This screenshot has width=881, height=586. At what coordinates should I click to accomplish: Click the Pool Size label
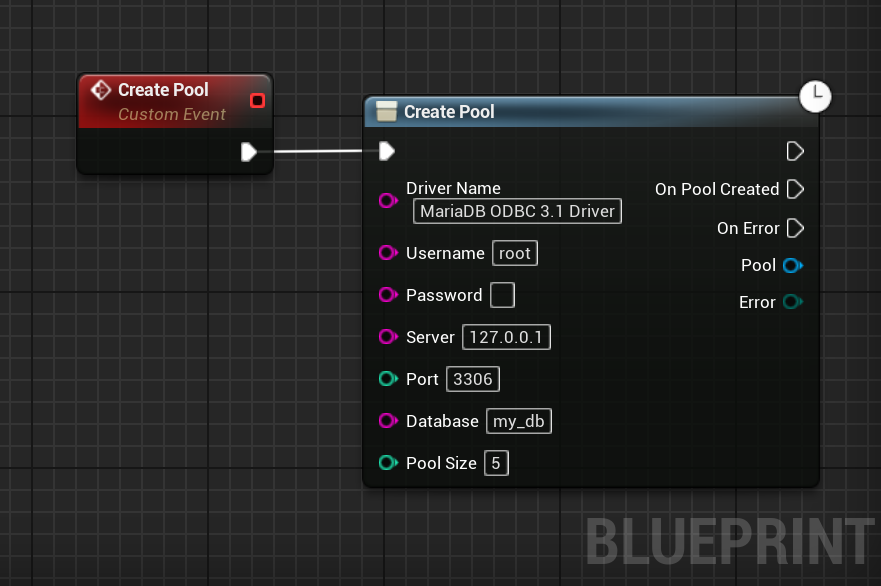[x=441, y=463]
